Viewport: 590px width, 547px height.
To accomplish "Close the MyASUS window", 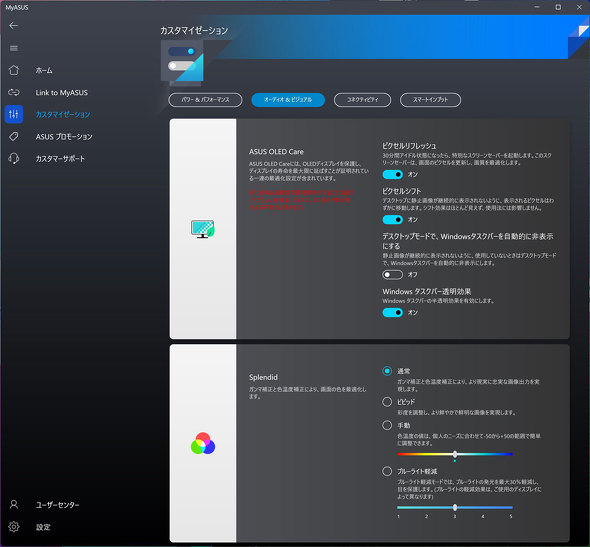I will coord(579,7).
